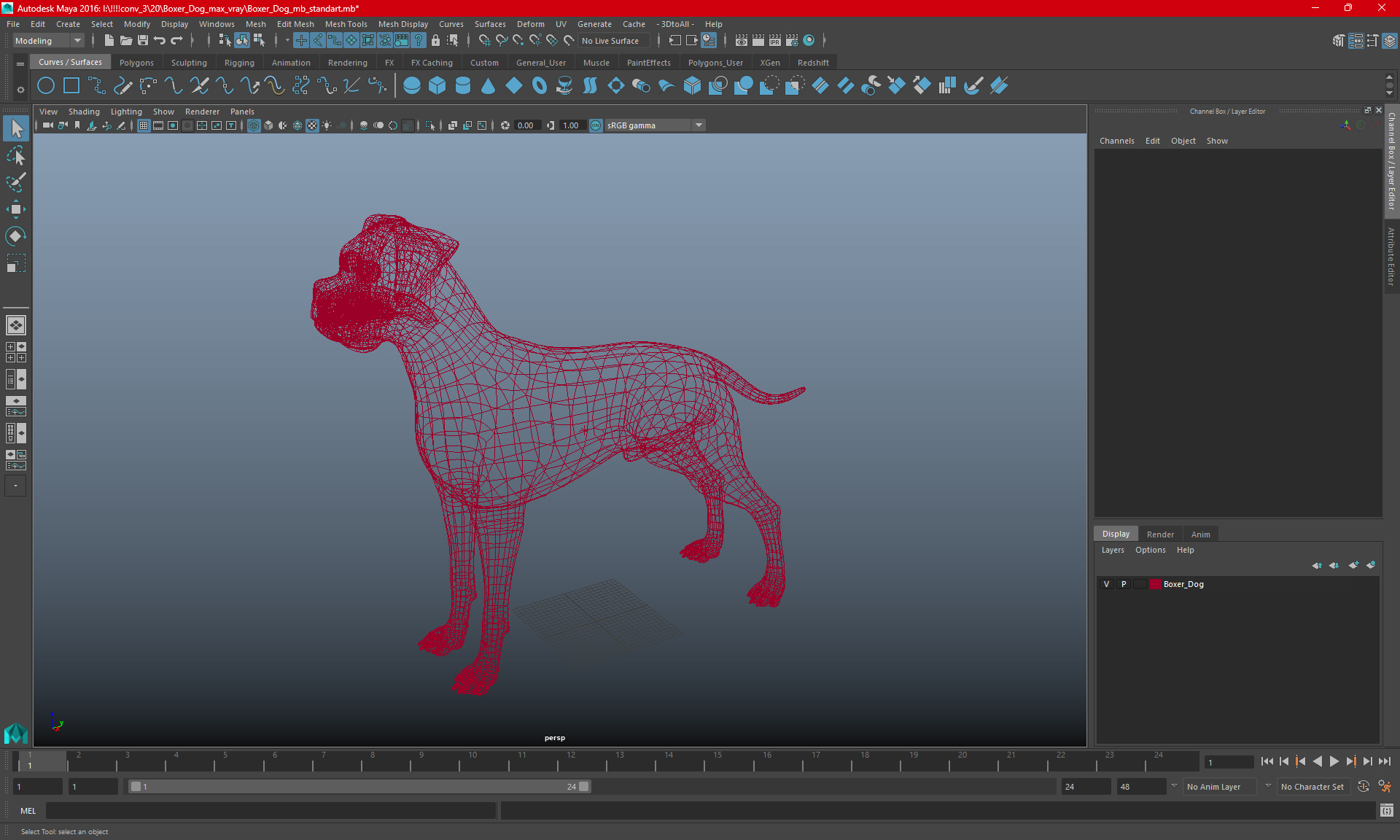Open the sRGB gamma color profile dropdown

pyautogui.click(x=700, y=124)
